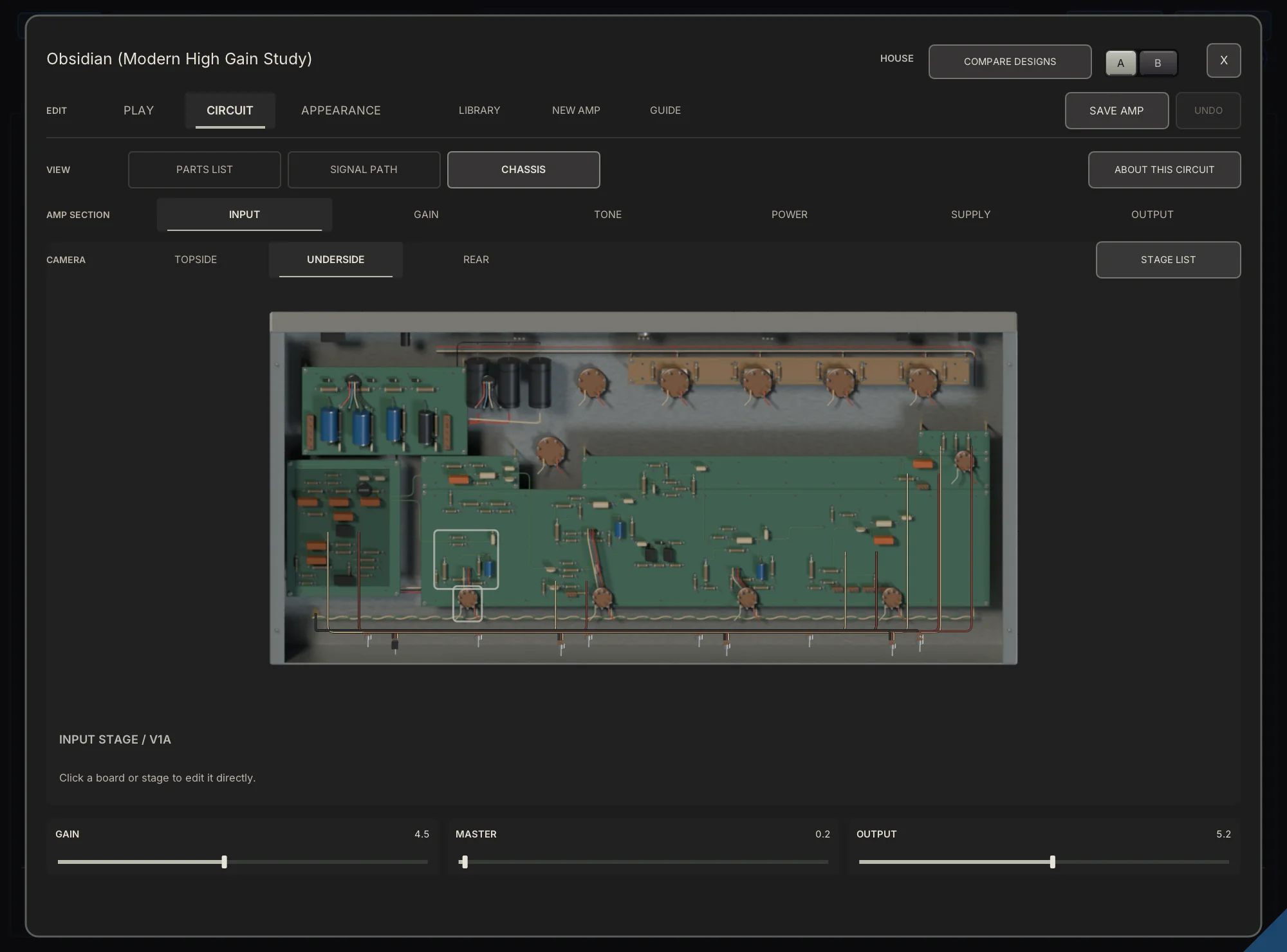1287x952 pixels.
Task: Click the lower-left green board with orange capacitors
Action: click(343, 527)
